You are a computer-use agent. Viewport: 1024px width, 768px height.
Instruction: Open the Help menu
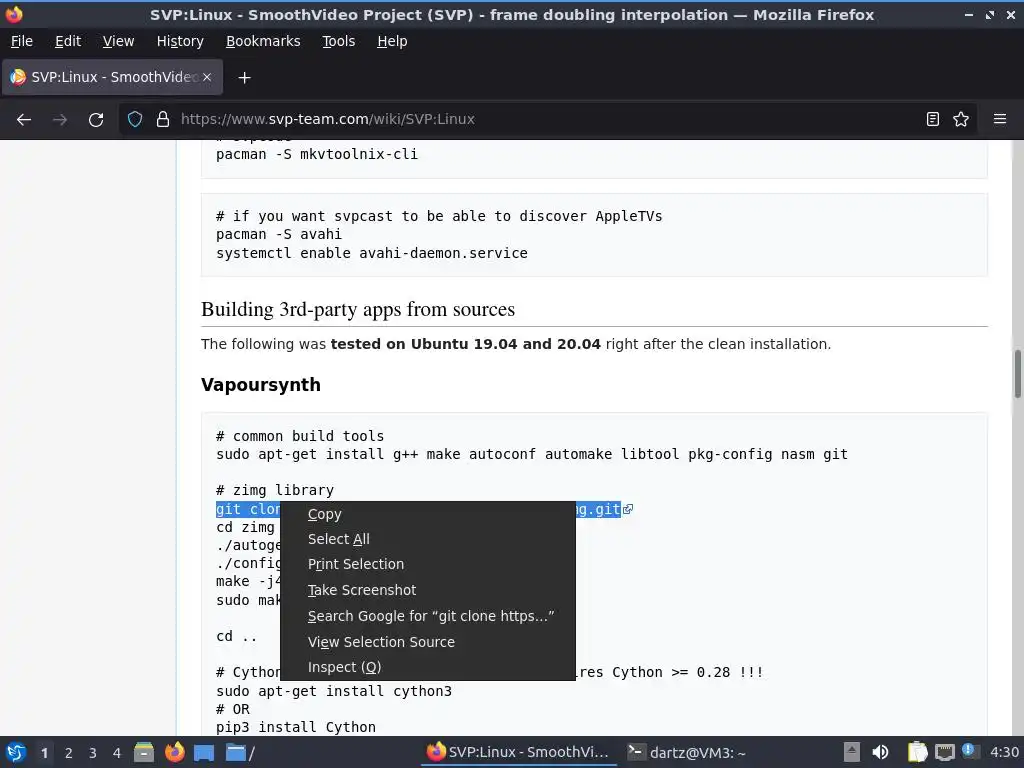[x=392, y=41]
